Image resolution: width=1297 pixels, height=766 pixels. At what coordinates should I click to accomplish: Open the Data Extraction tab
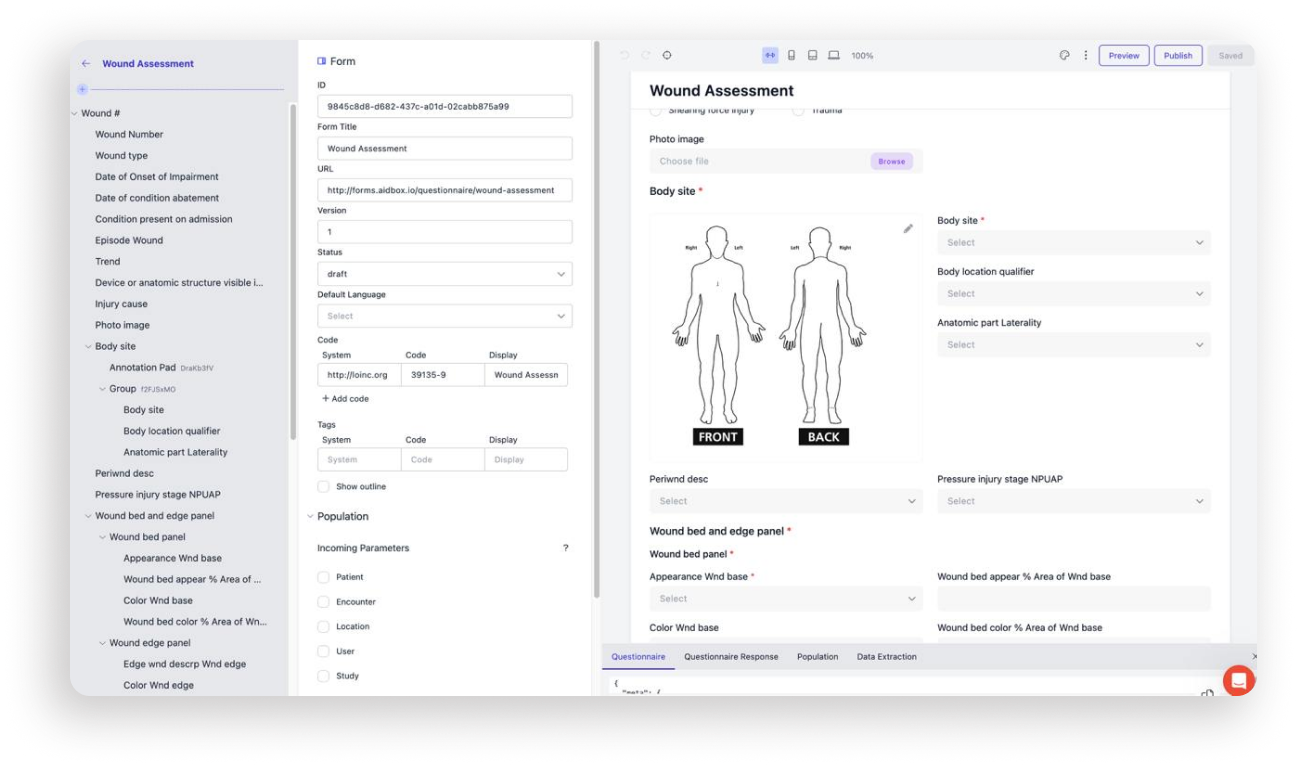(x=886, y=657)
